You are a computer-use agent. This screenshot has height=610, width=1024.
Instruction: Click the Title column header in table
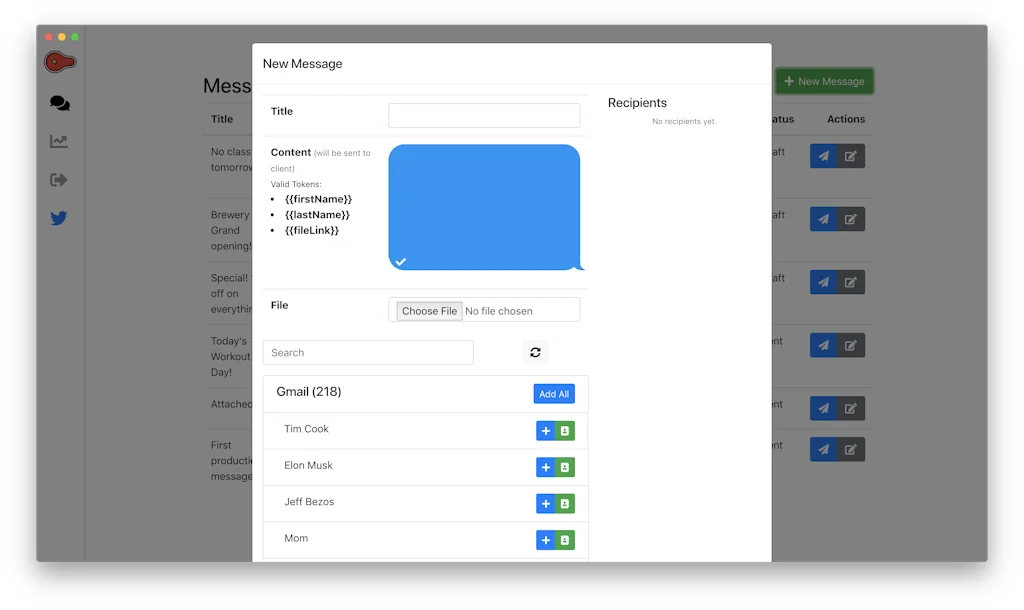coord(222,119)
